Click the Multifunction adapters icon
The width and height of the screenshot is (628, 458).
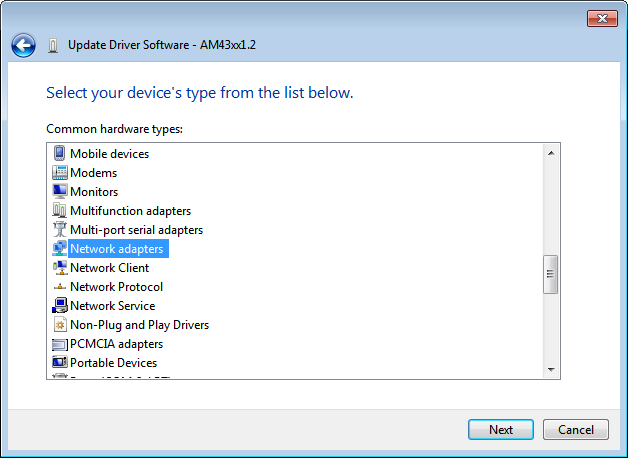(59, 211)
